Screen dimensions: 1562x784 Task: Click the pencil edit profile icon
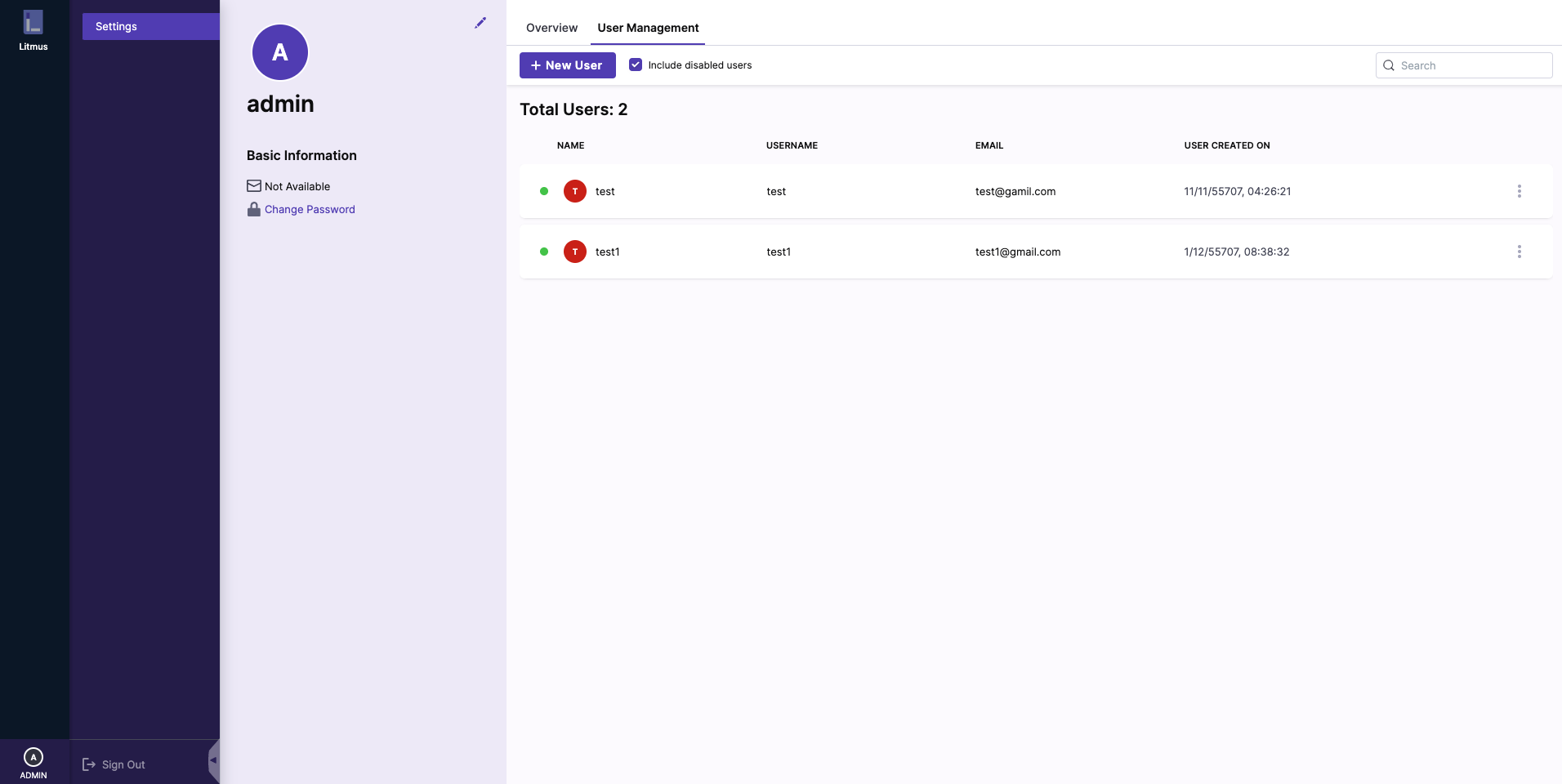pos(480,23)
